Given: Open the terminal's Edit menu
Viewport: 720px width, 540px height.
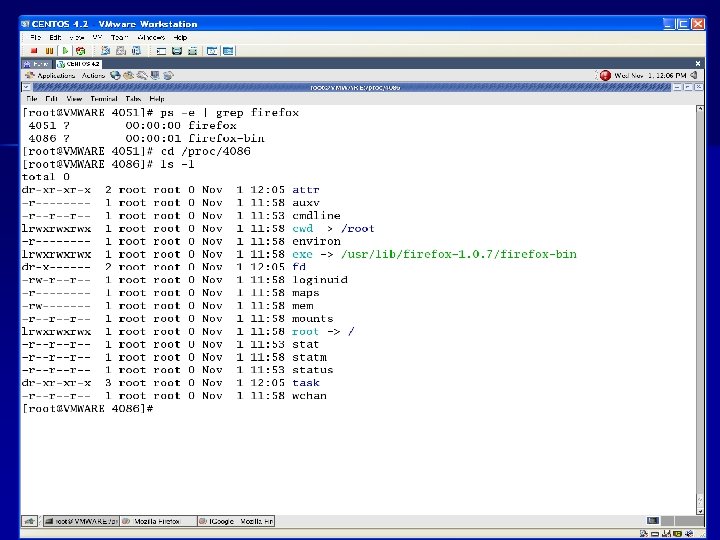Looking at the screenshot, I should point(51,99).
